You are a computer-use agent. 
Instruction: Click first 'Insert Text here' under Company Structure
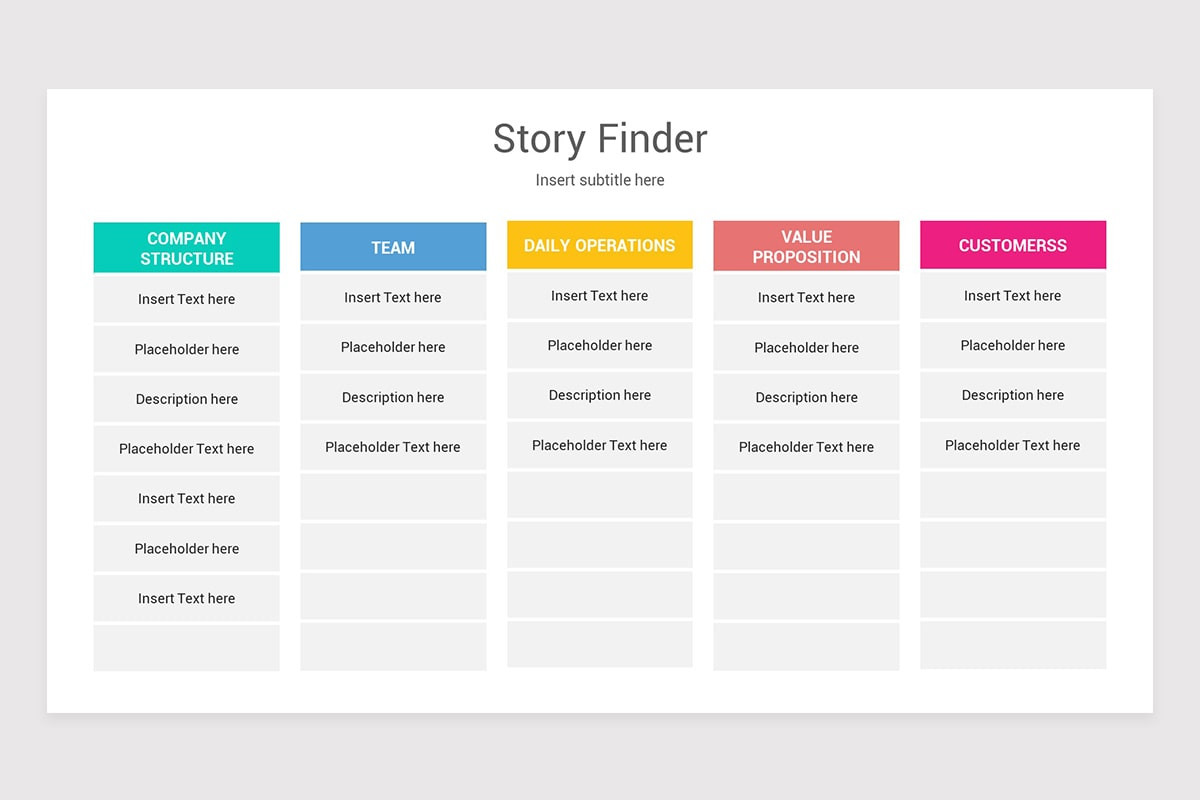187,299
